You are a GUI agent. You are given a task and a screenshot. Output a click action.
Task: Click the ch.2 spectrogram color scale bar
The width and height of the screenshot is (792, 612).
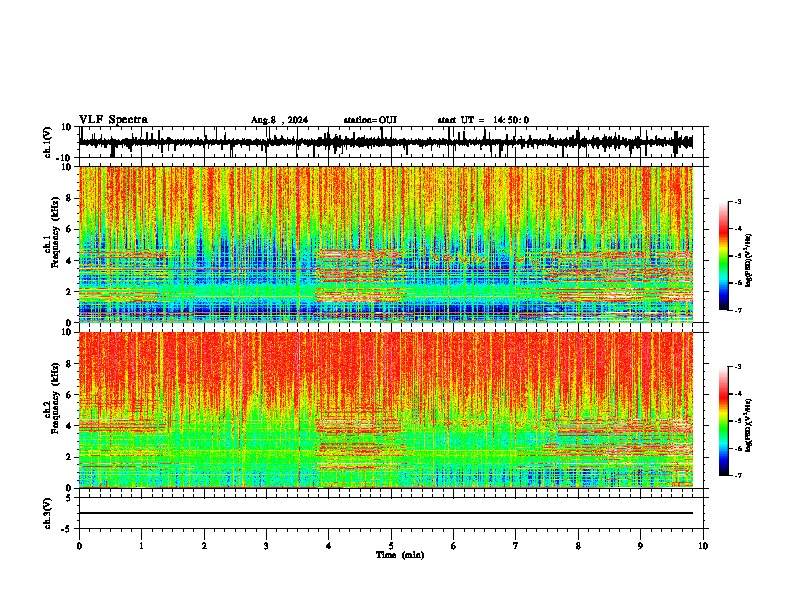point(723,421)
